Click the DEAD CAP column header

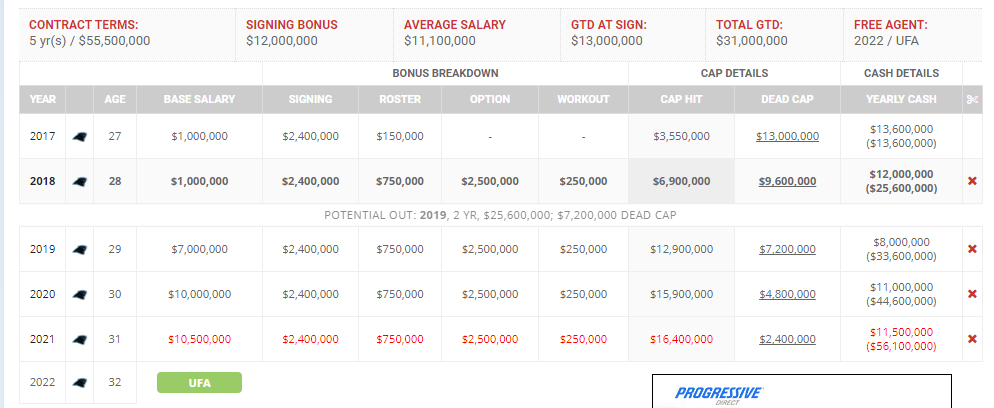787,99
